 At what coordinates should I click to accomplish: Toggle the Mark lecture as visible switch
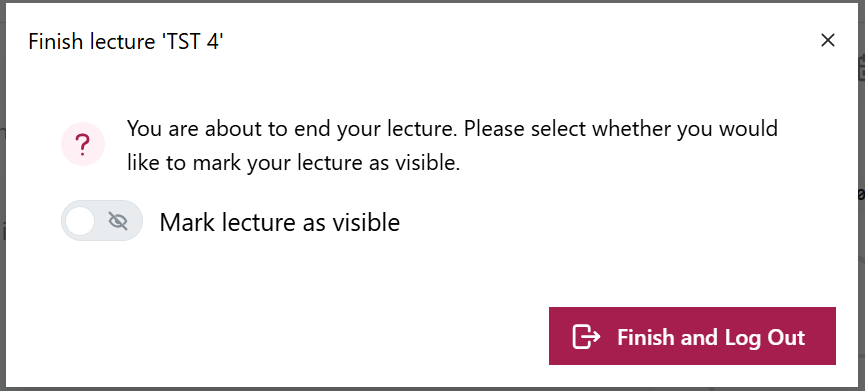[x=102, y=221]
